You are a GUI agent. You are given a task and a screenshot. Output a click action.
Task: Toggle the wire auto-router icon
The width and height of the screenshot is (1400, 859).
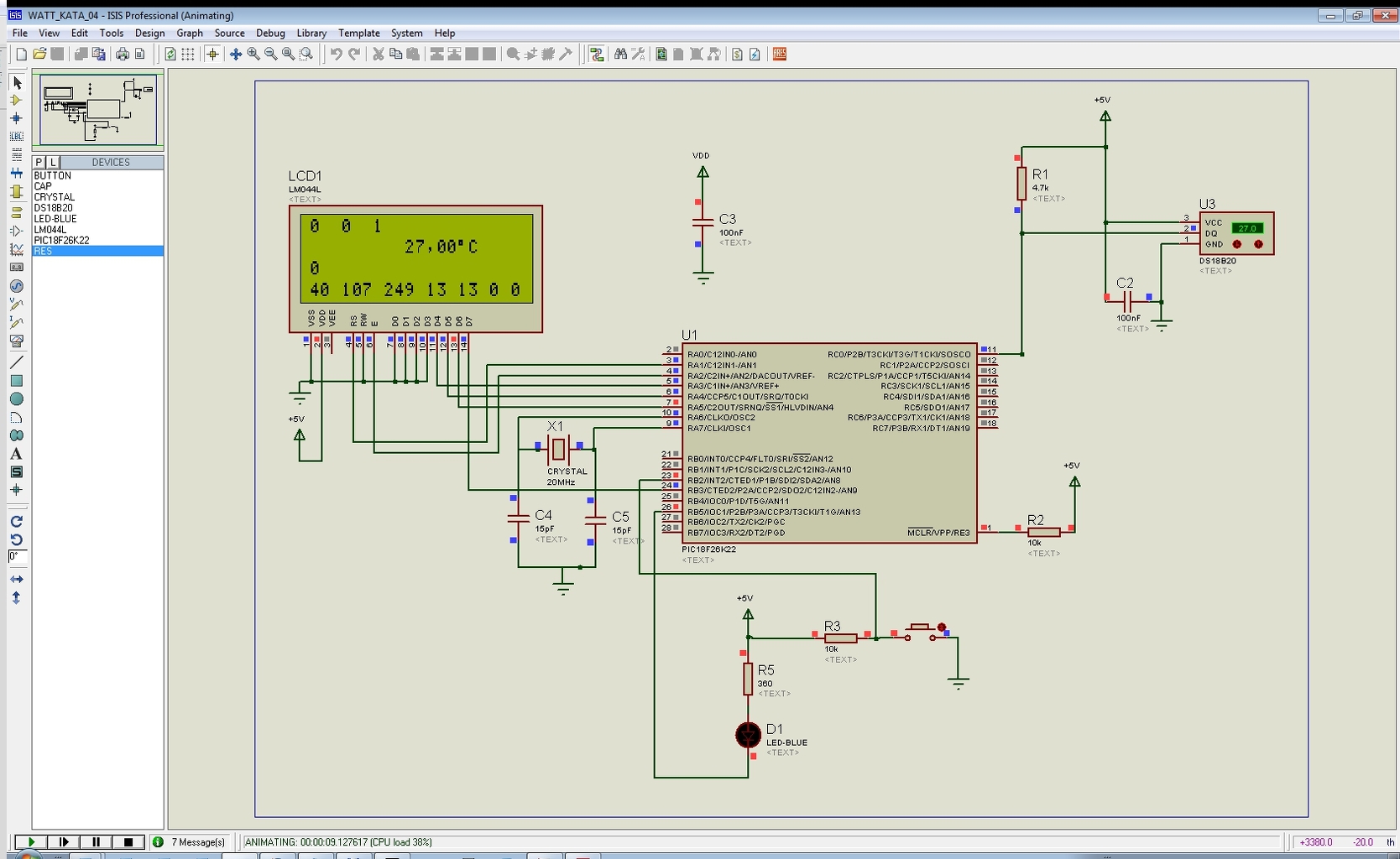pyautogui.click(x=597, y=54)
